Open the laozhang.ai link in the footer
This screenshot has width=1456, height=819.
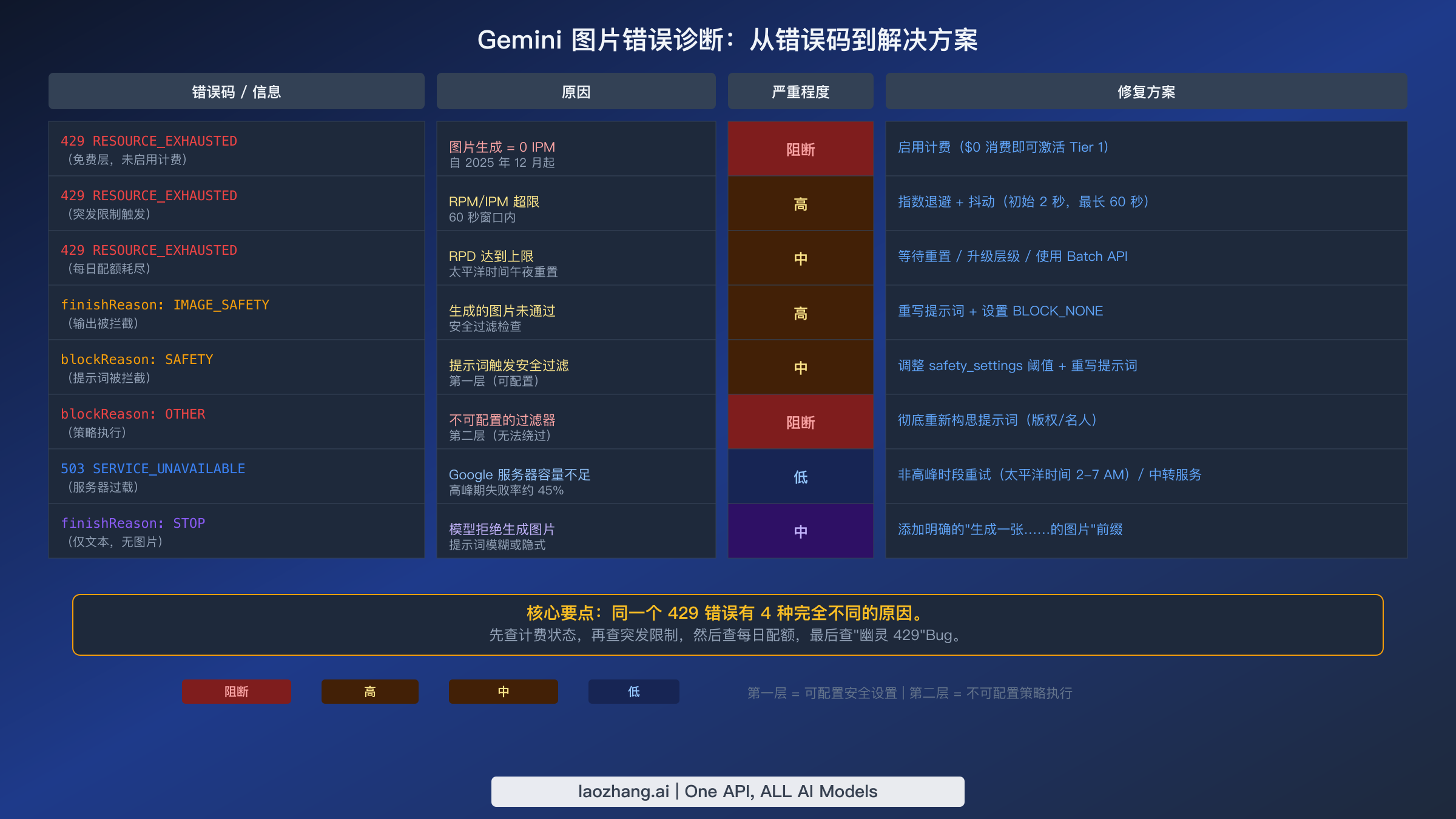[x=727, y=791]
